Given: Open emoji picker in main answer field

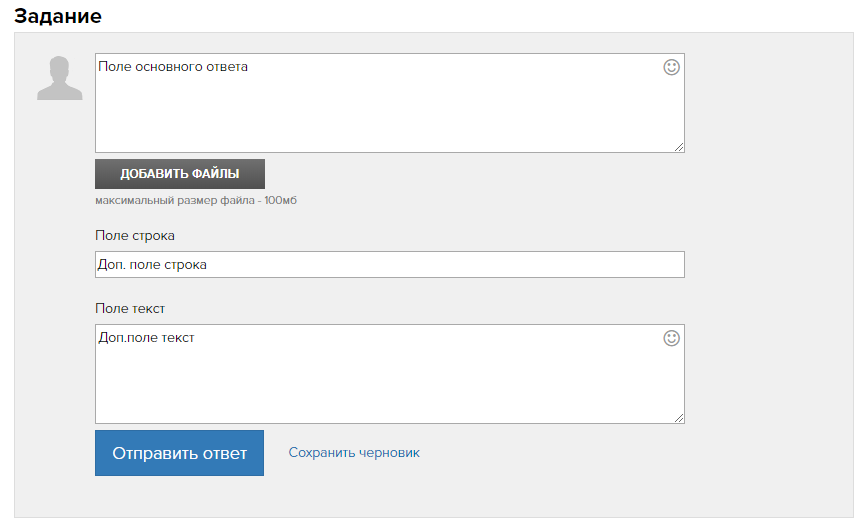Looking at the screenshot, I should pos(671,67).
